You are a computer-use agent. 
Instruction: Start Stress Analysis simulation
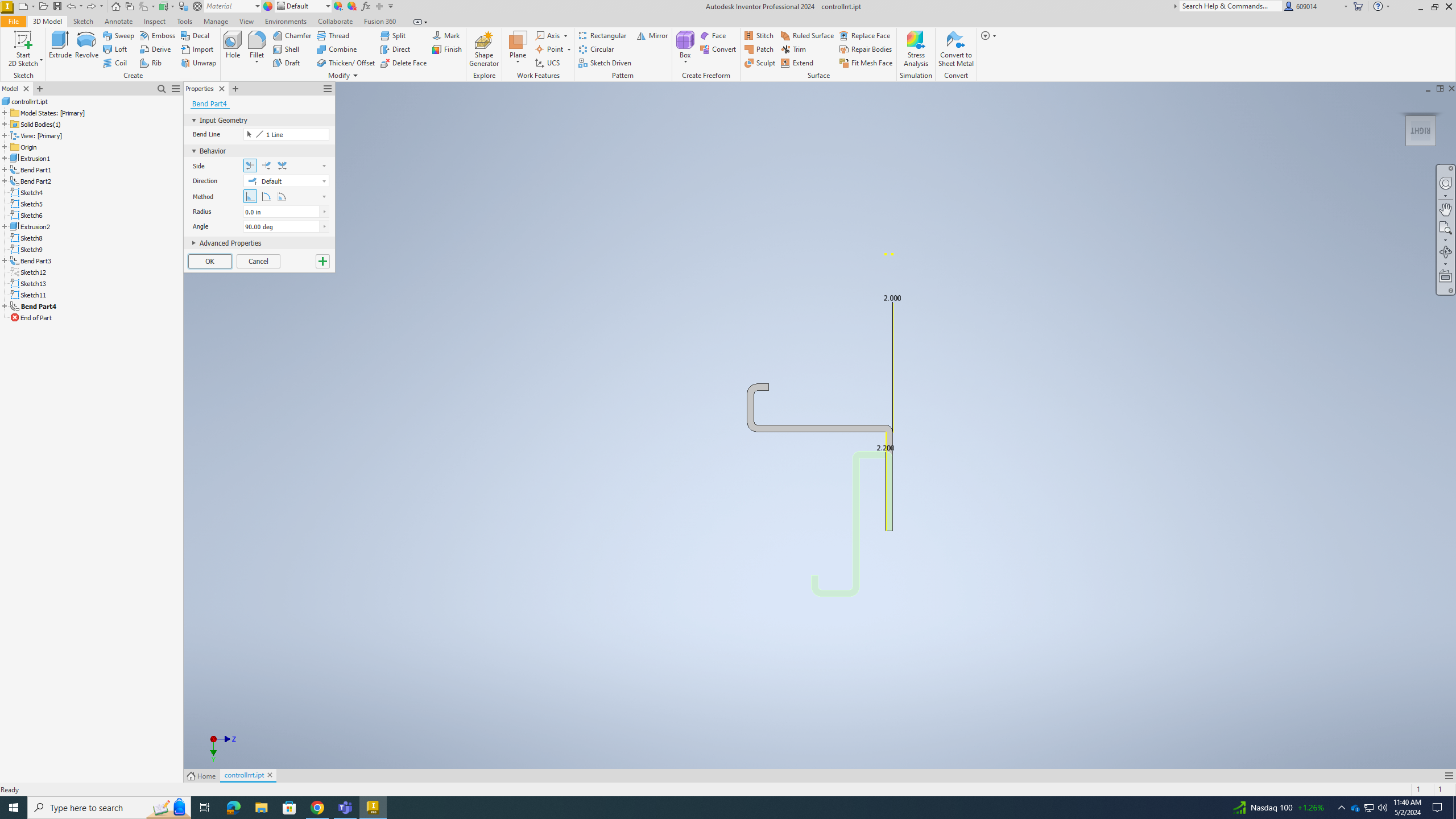pos(916,49)
